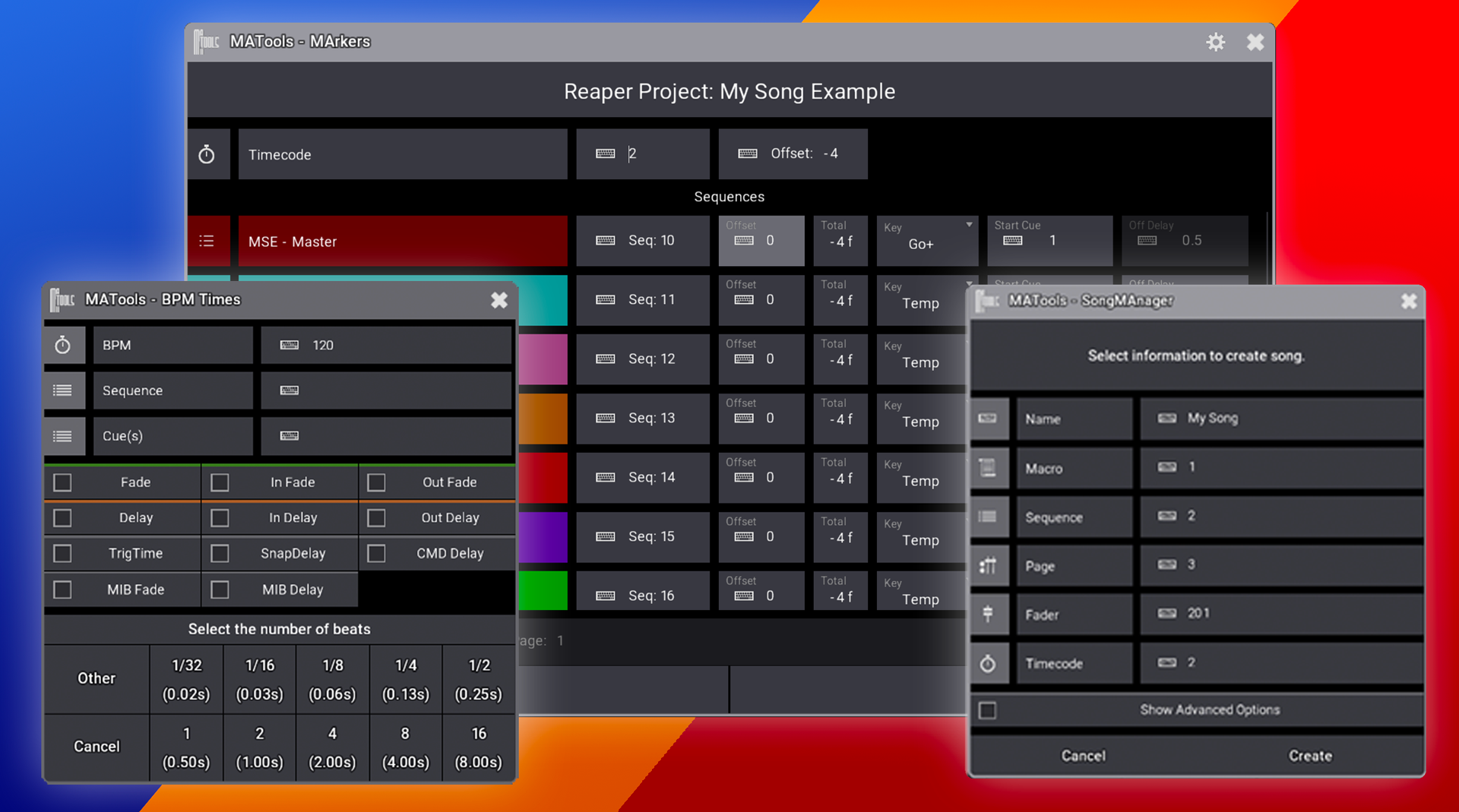Click Create in SongMAnager

[1310, 756]
